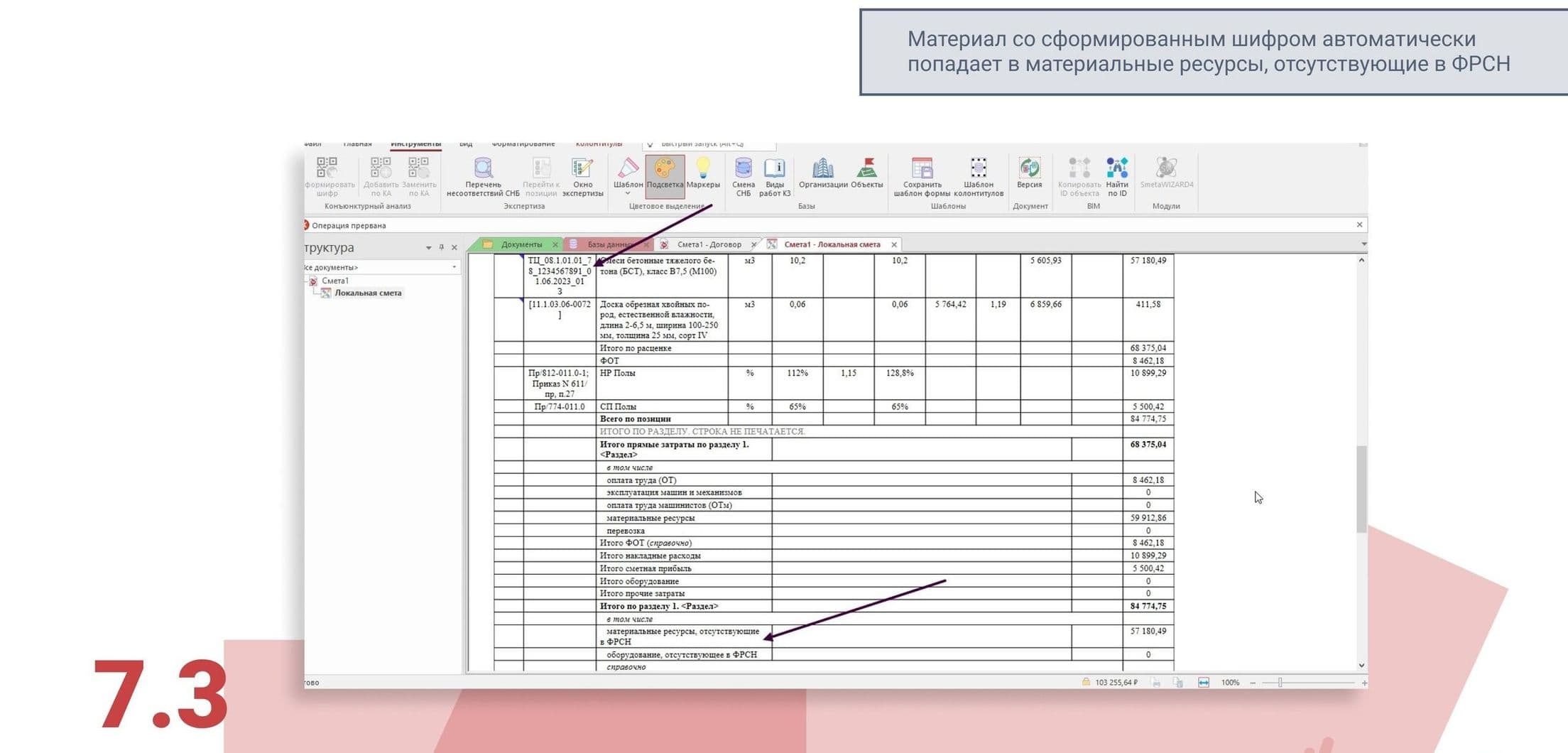Click the zoom in plus button
The width and height of the screenshot is (1568, 753).
tap(1364, 683)
